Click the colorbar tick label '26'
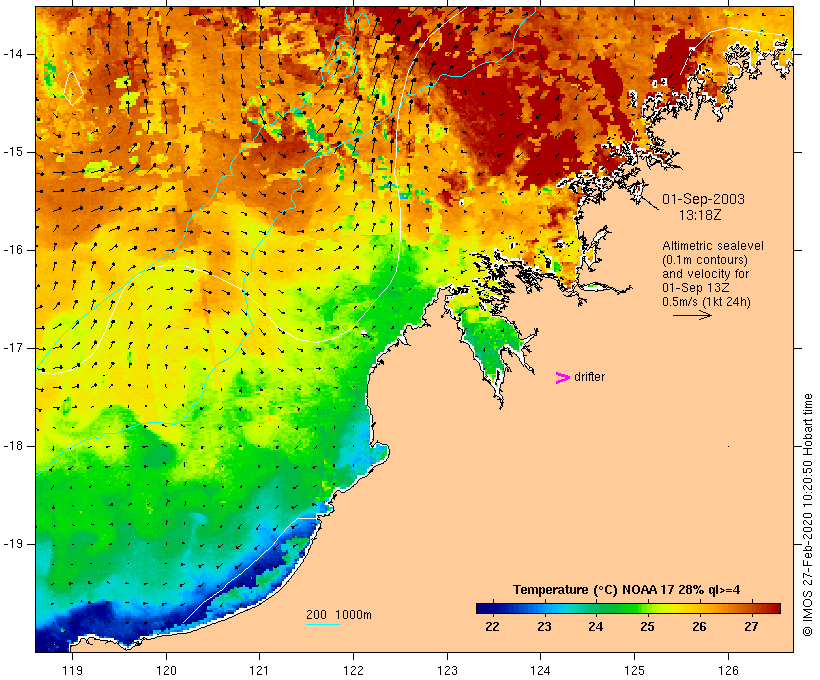 (x=699, y=626)
